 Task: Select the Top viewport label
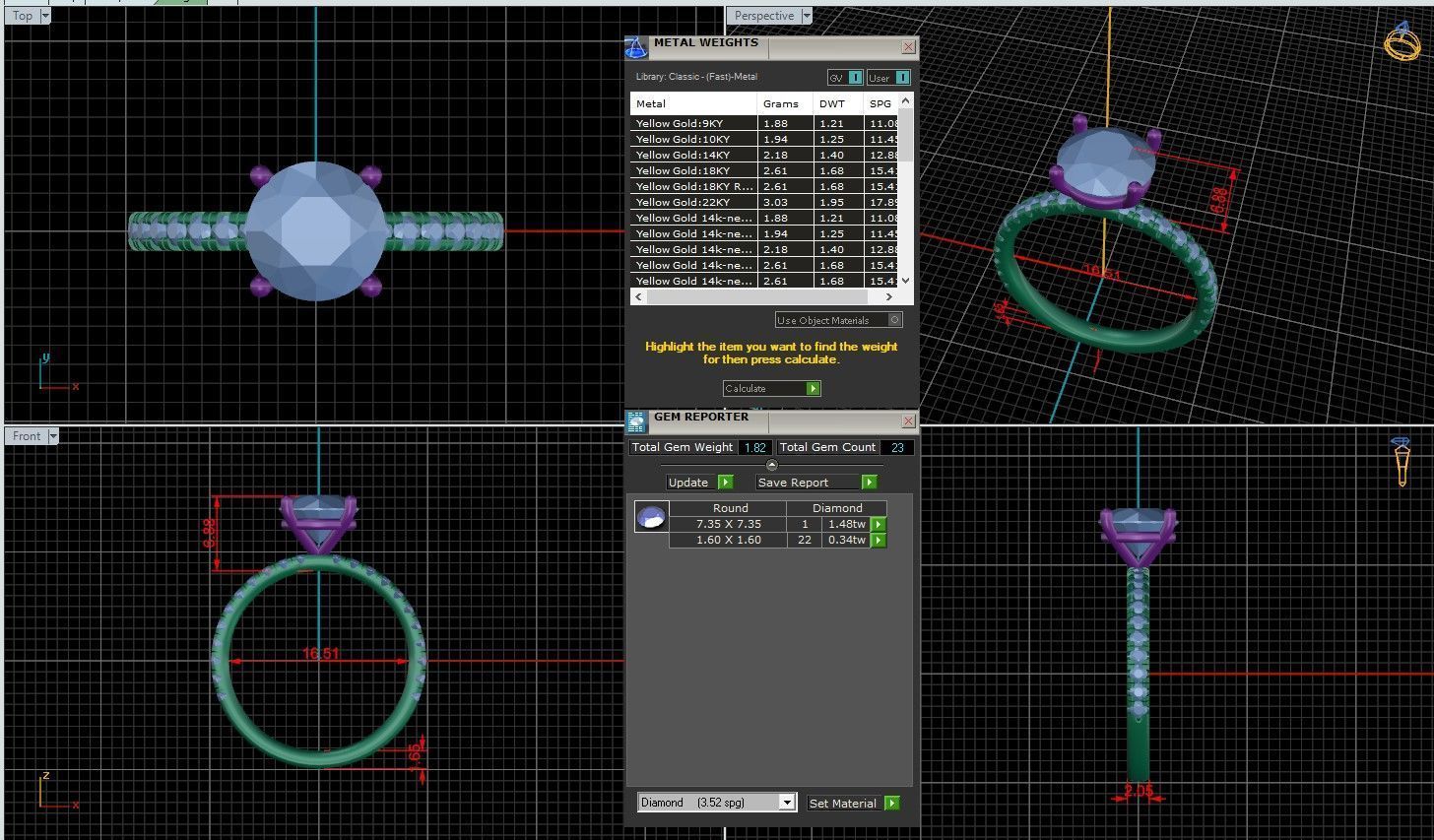23,16
